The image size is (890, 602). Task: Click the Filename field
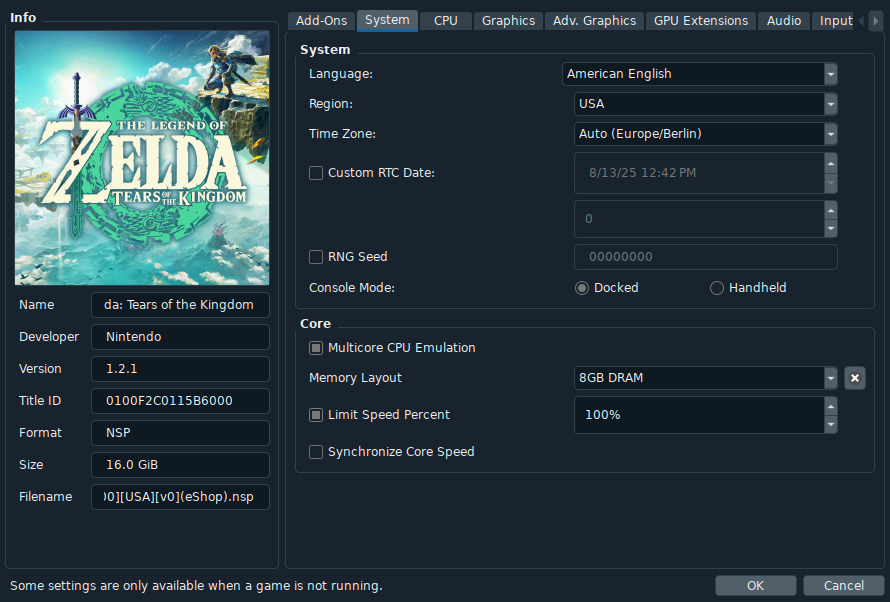[x=180, y=496]
